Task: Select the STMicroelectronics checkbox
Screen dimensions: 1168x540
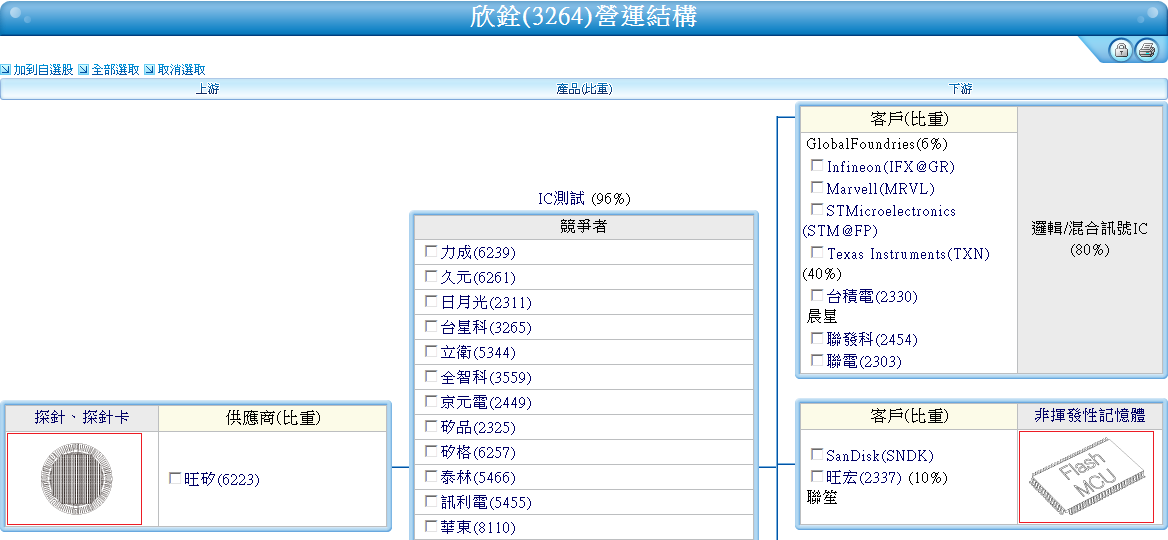Action: pos(817,209)
